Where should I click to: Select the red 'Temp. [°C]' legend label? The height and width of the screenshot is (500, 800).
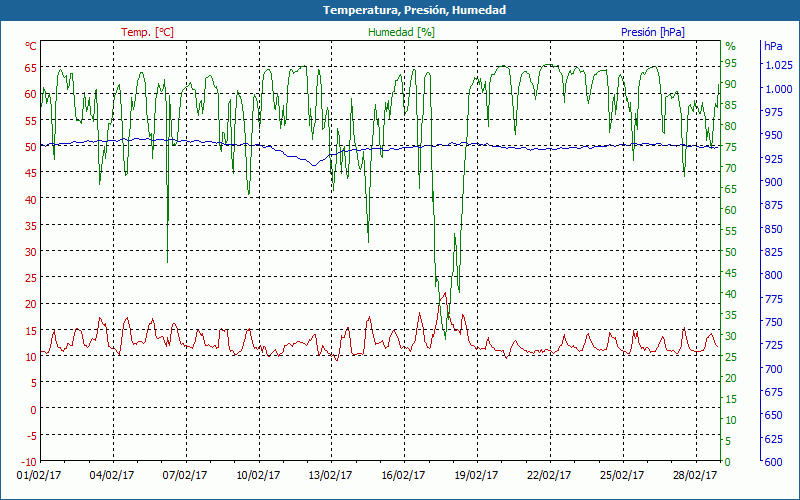pyautogui.click(x=147, y=32)
